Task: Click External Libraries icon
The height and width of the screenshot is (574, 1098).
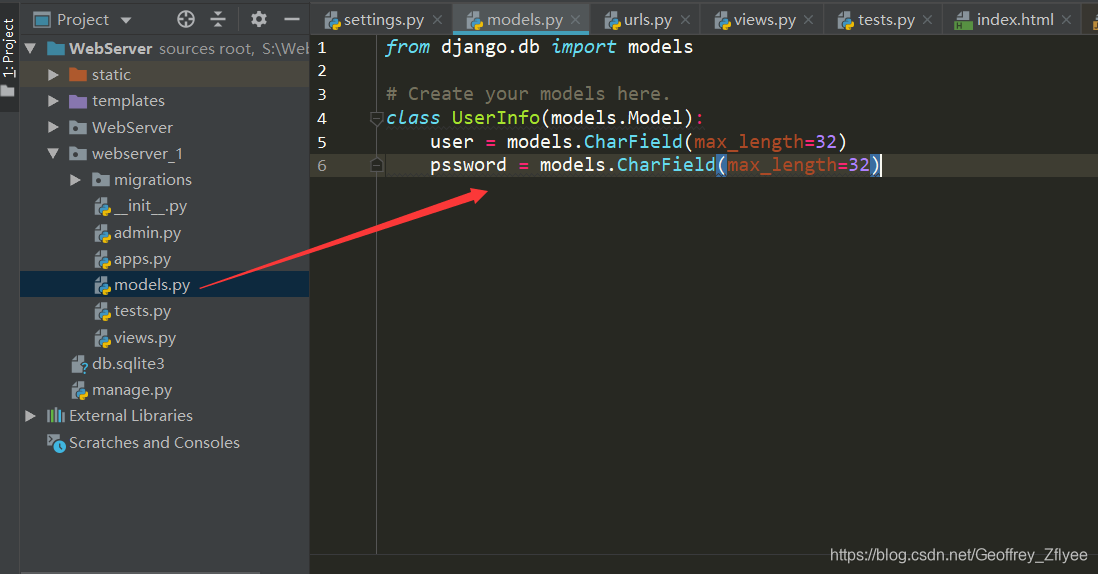Action: (55, 416)
